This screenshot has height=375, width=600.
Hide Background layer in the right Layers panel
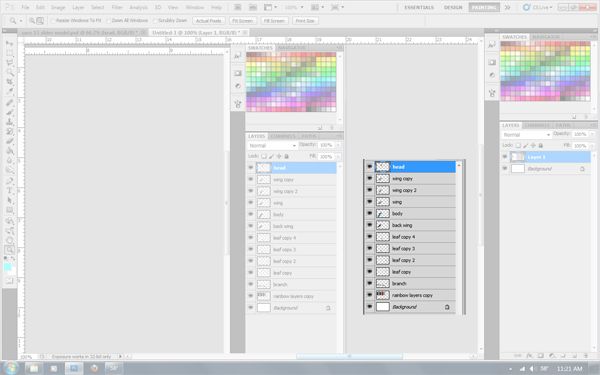pos(504,168)
